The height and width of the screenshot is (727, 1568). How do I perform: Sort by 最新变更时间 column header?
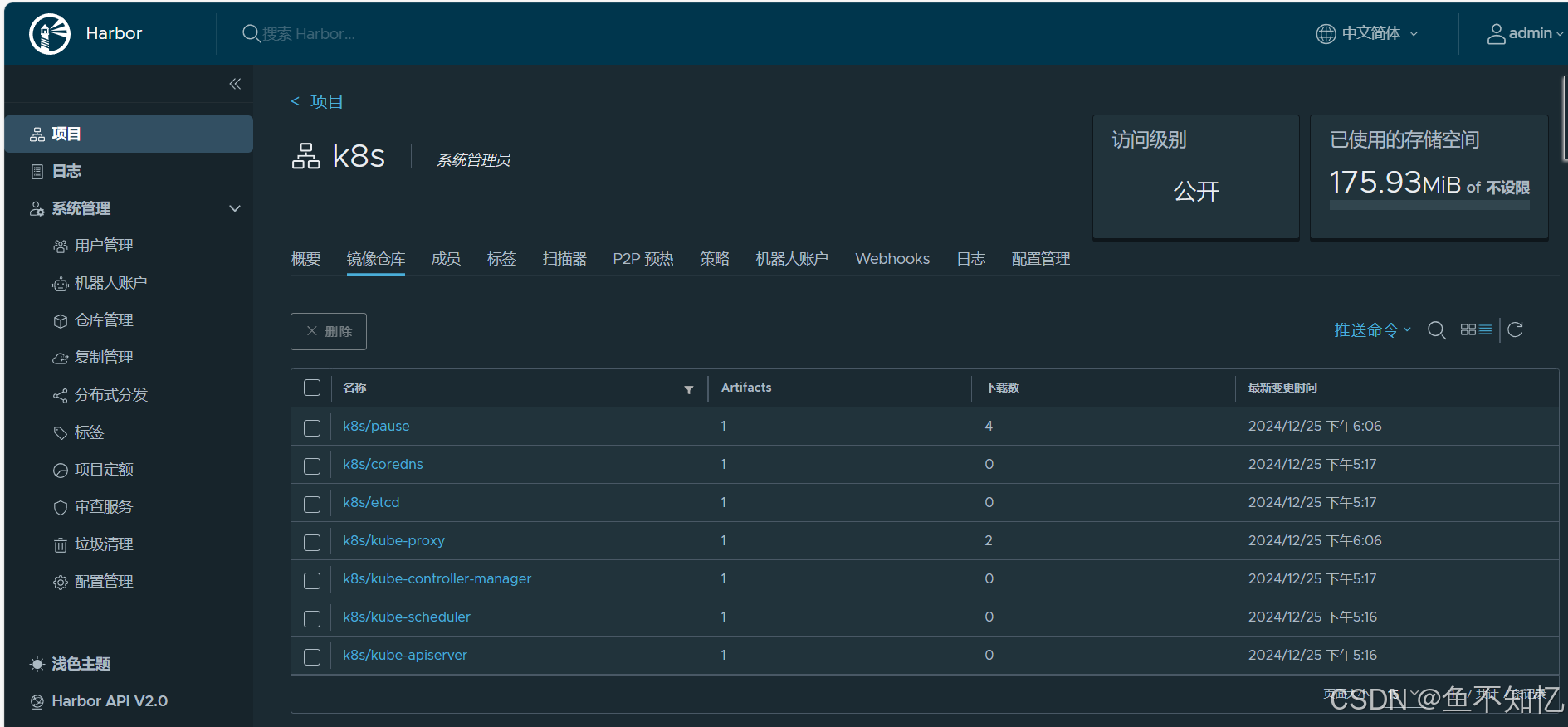(x=1282, y=388)
